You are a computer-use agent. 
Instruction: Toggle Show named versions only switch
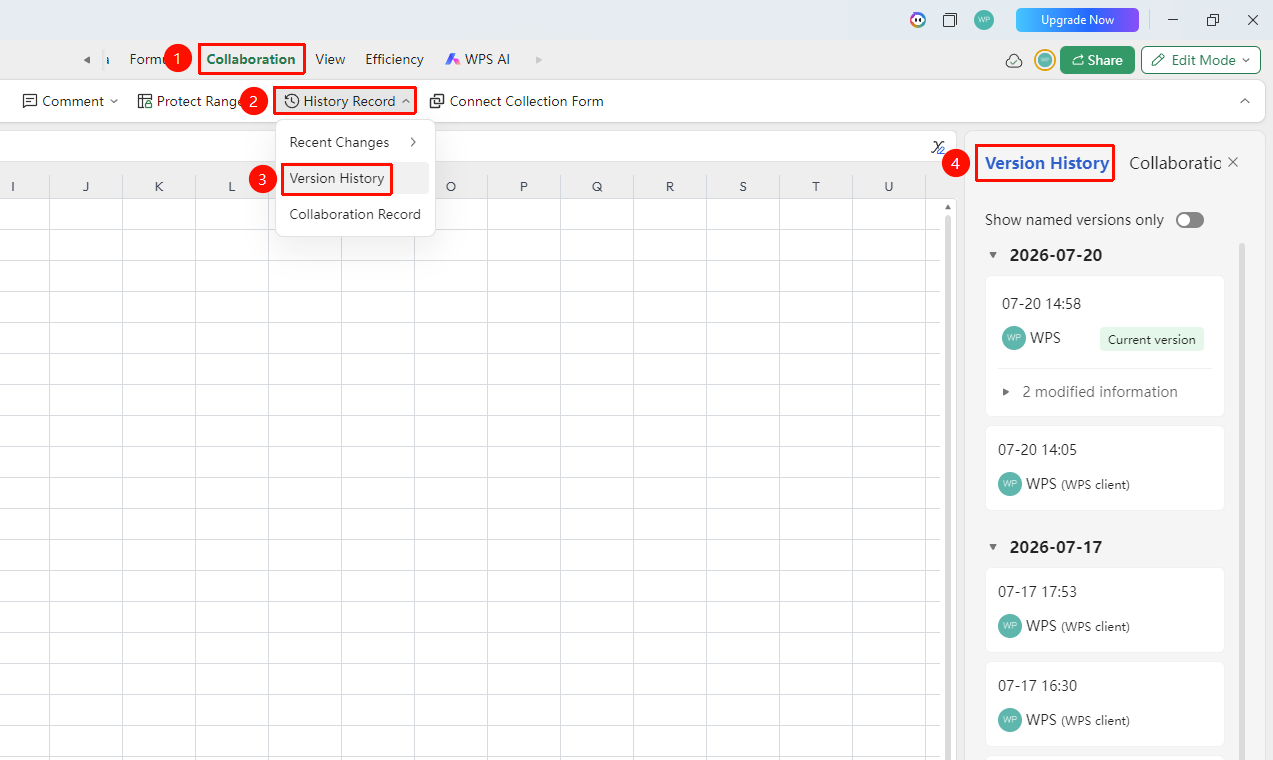(1190, 220)
